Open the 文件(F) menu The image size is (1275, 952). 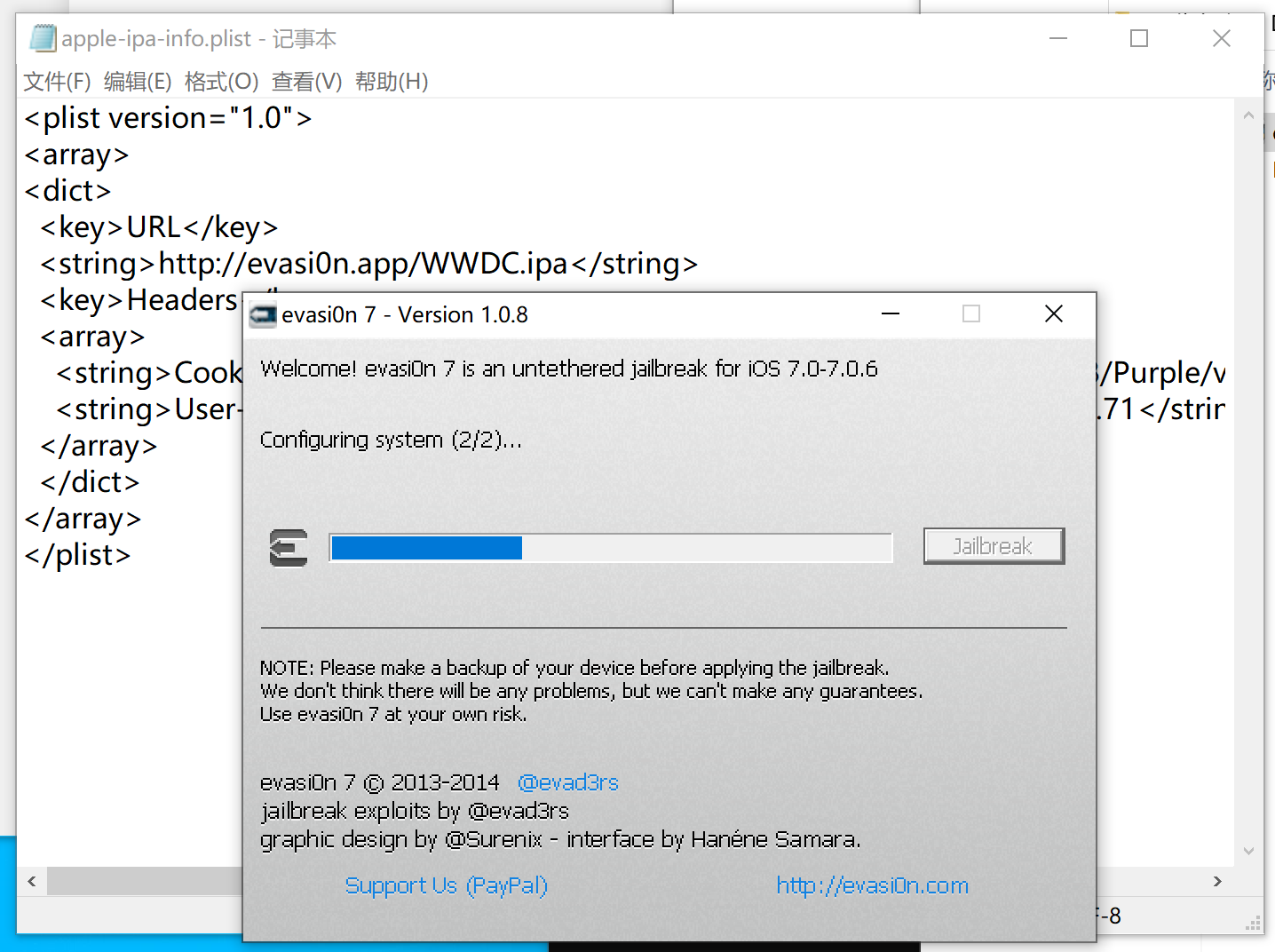(x=57, y=82)
